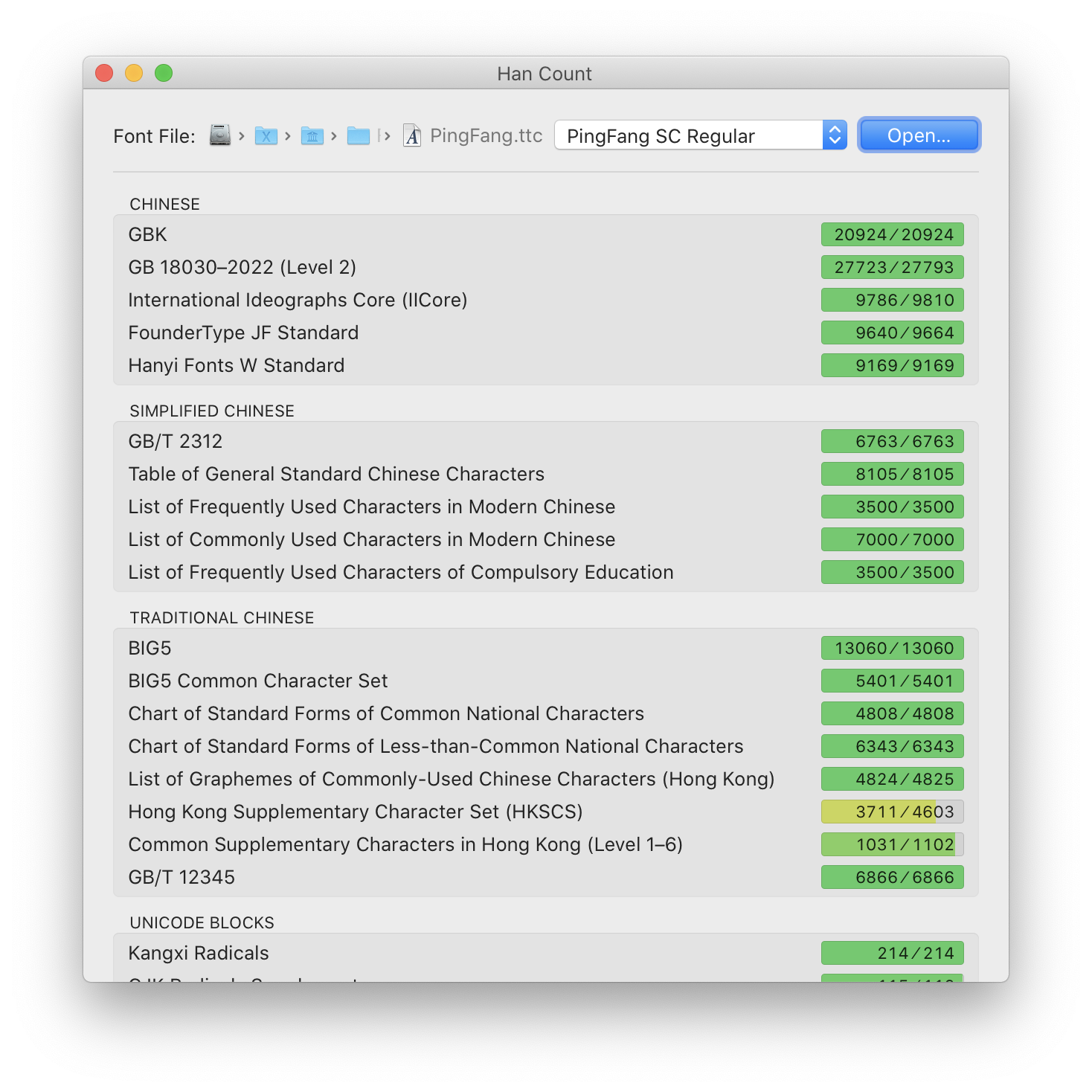Click the 27723/27793 count value
This screenshot has width=1092, height=1092.
894,267
